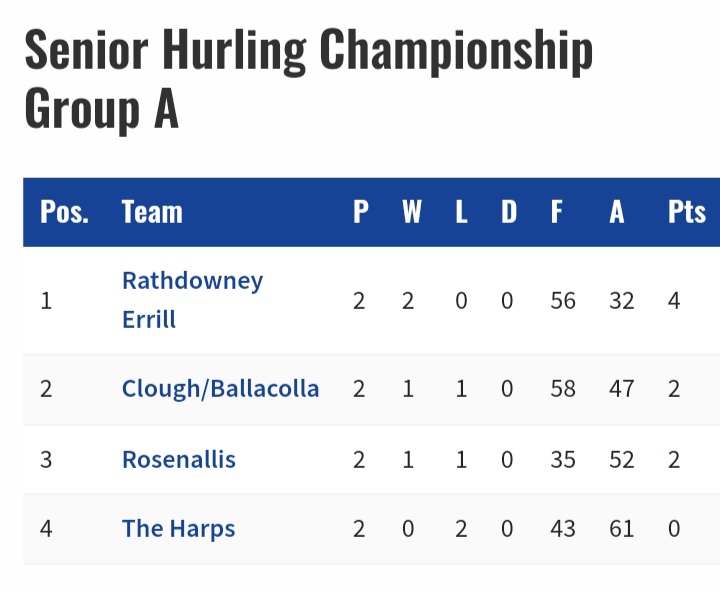The width and height of the screenshot is (720, 592).
Task: Open the Rosenallis team link
Action: click(179, 460)
